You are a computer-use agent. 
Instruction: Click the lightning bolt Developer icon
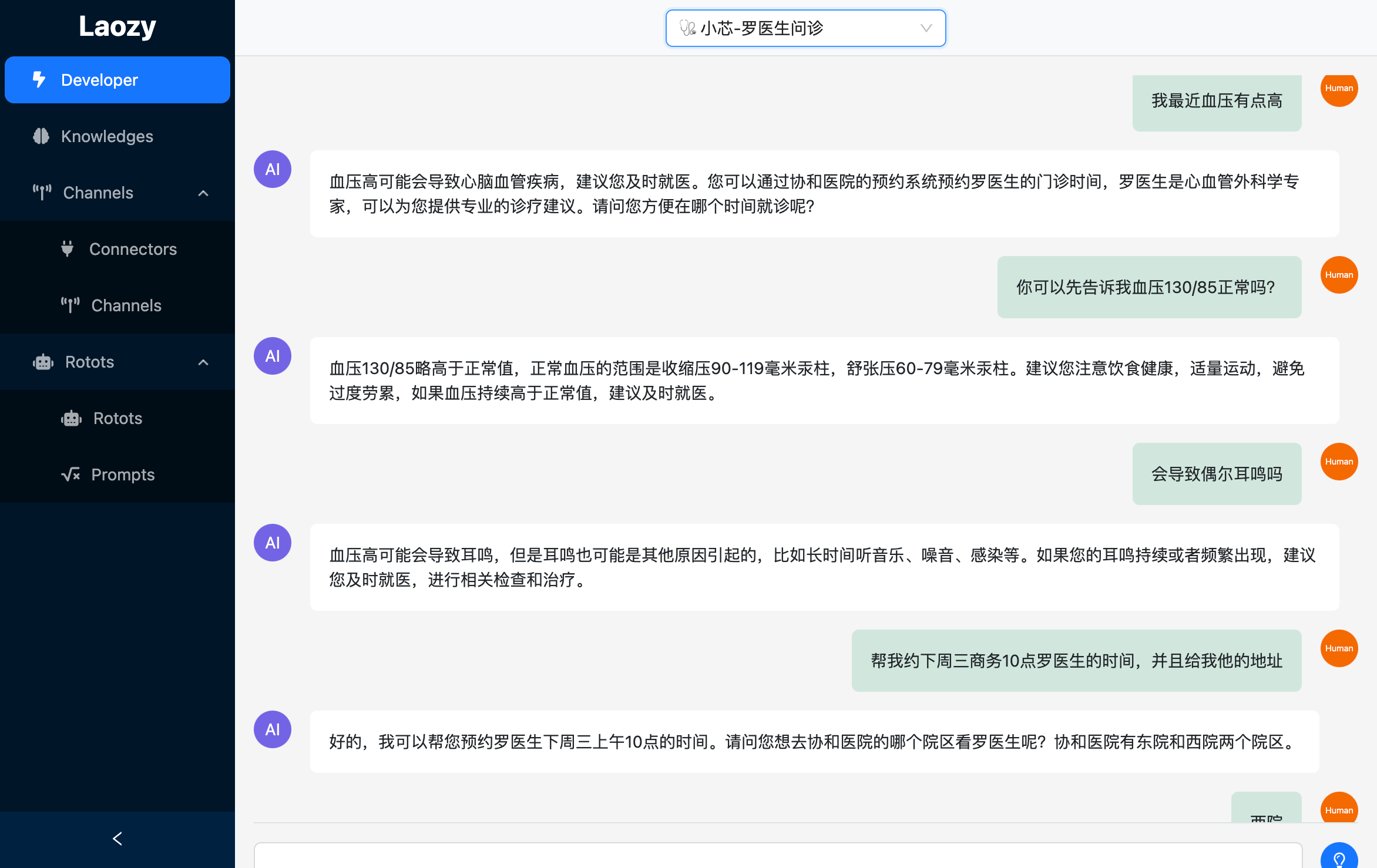[39, 79]
